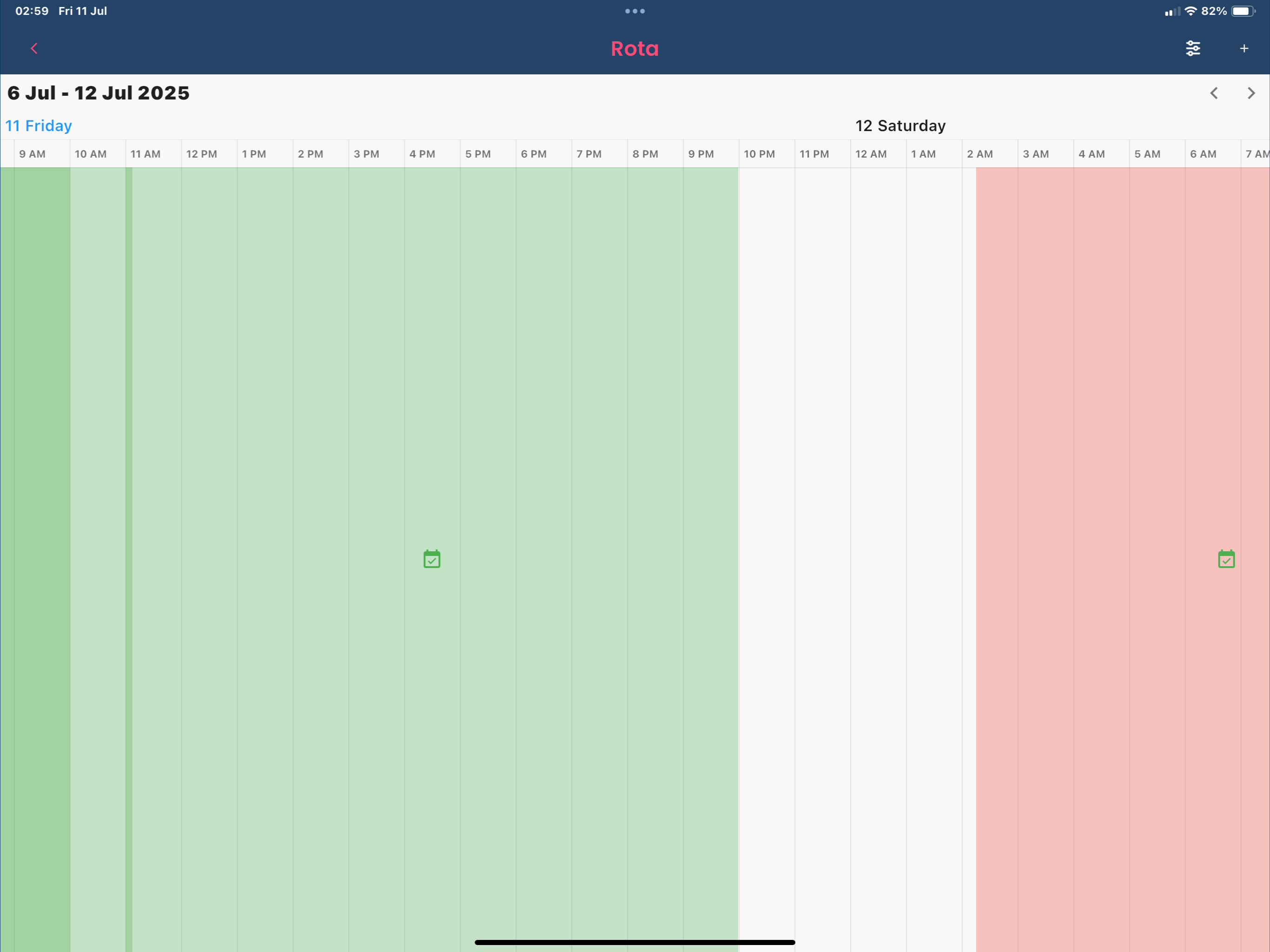
Task: Click the 9 AM time label
Action: click(32, 154)
